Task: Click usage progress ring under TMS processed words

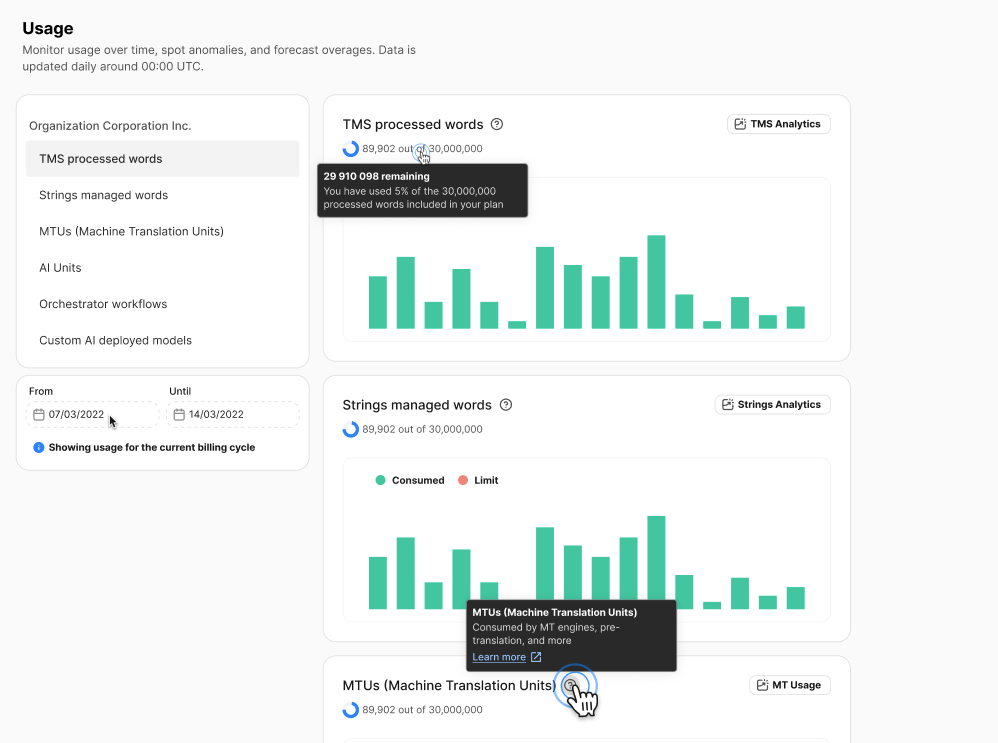Action: coord(351,149)
